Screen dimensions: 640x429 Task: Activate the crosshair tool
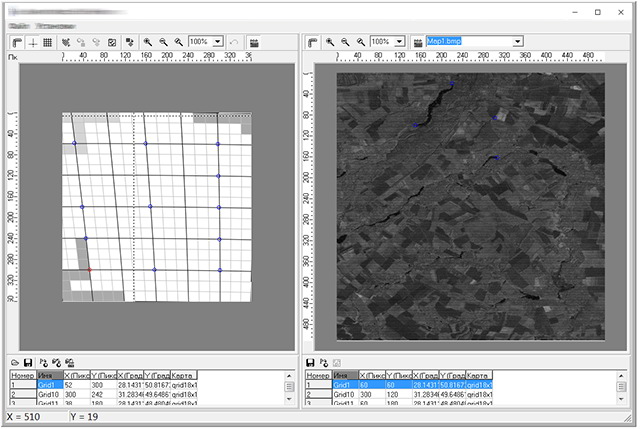point(33,42)
